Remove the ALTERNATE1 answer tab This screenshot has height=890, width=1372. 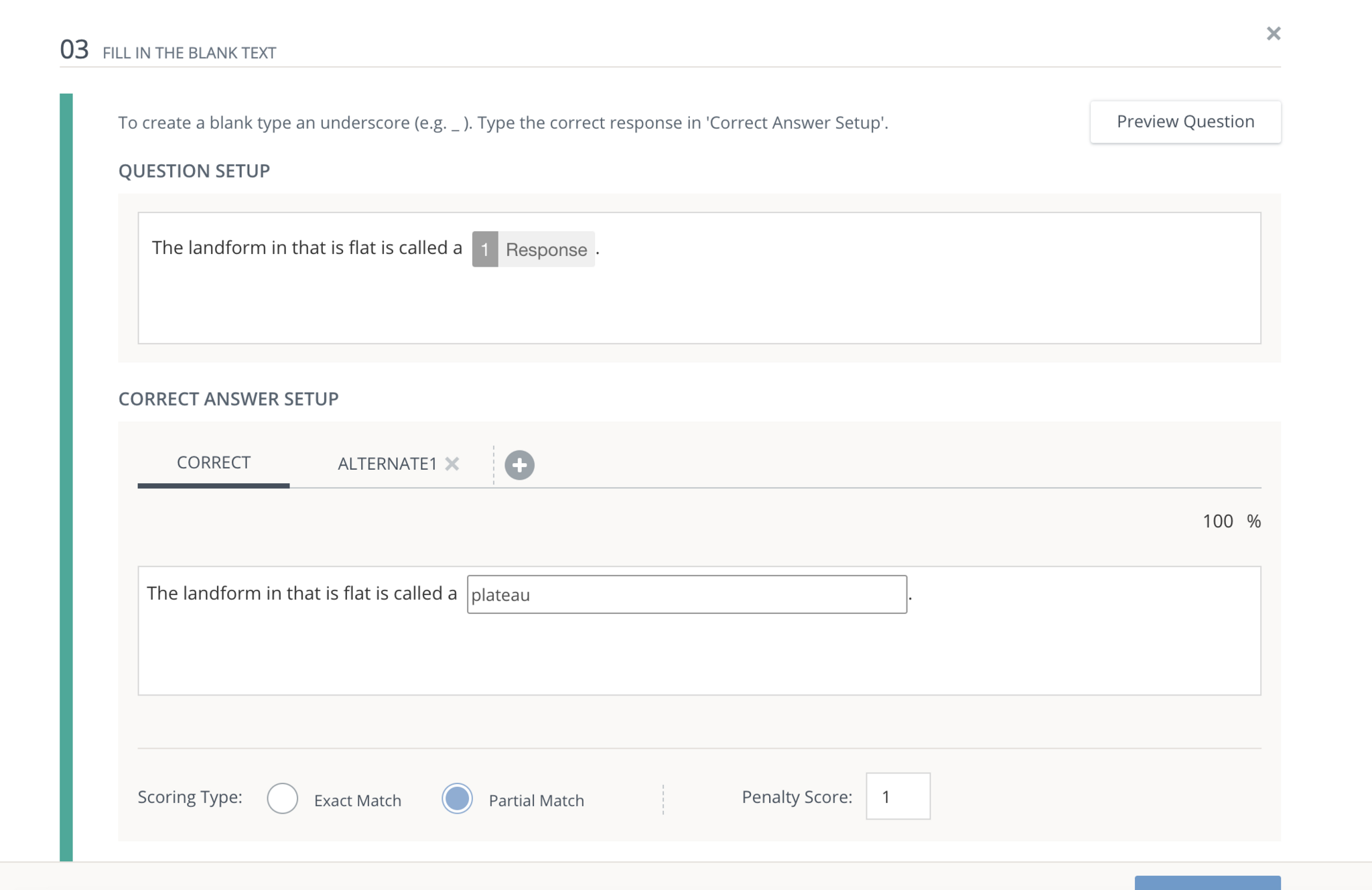(452, 464)
